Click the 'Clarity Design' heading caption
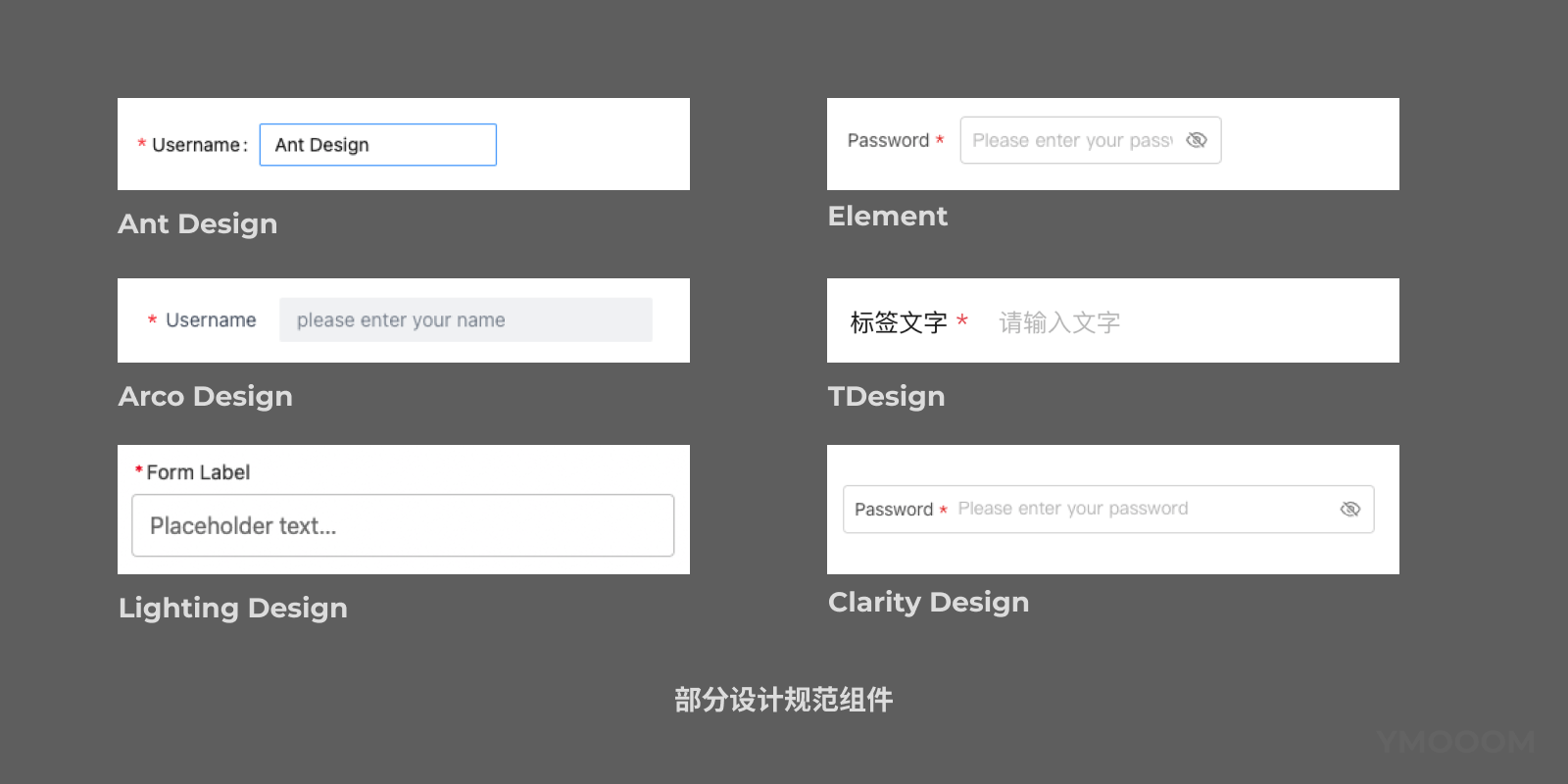Image resolution: width=1568 pixels, height=784 pixels. [929, 602]
